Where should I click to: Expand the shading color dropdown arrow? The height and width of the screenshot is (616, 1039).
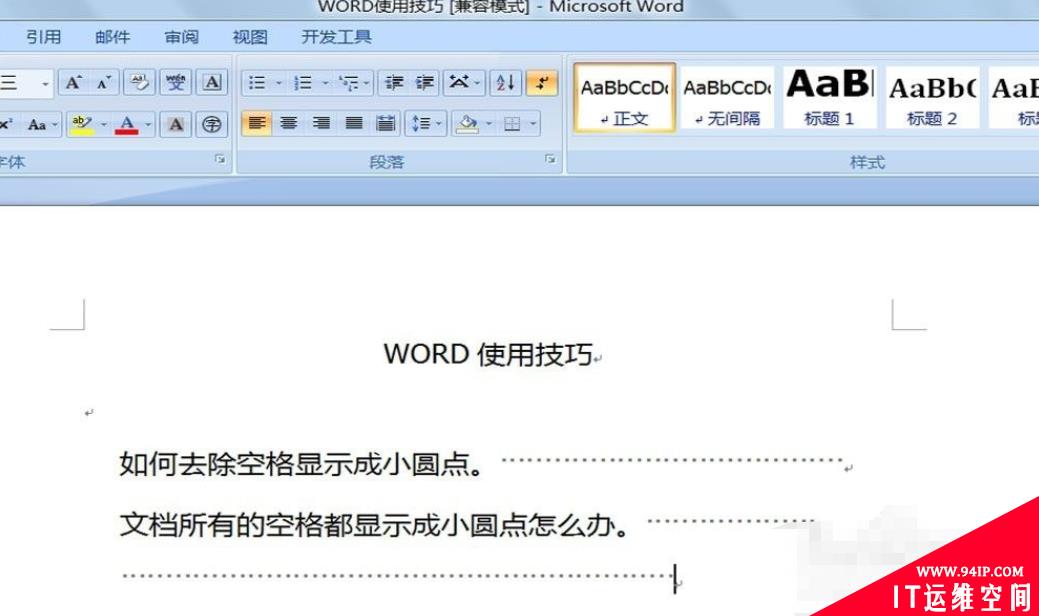489,123
